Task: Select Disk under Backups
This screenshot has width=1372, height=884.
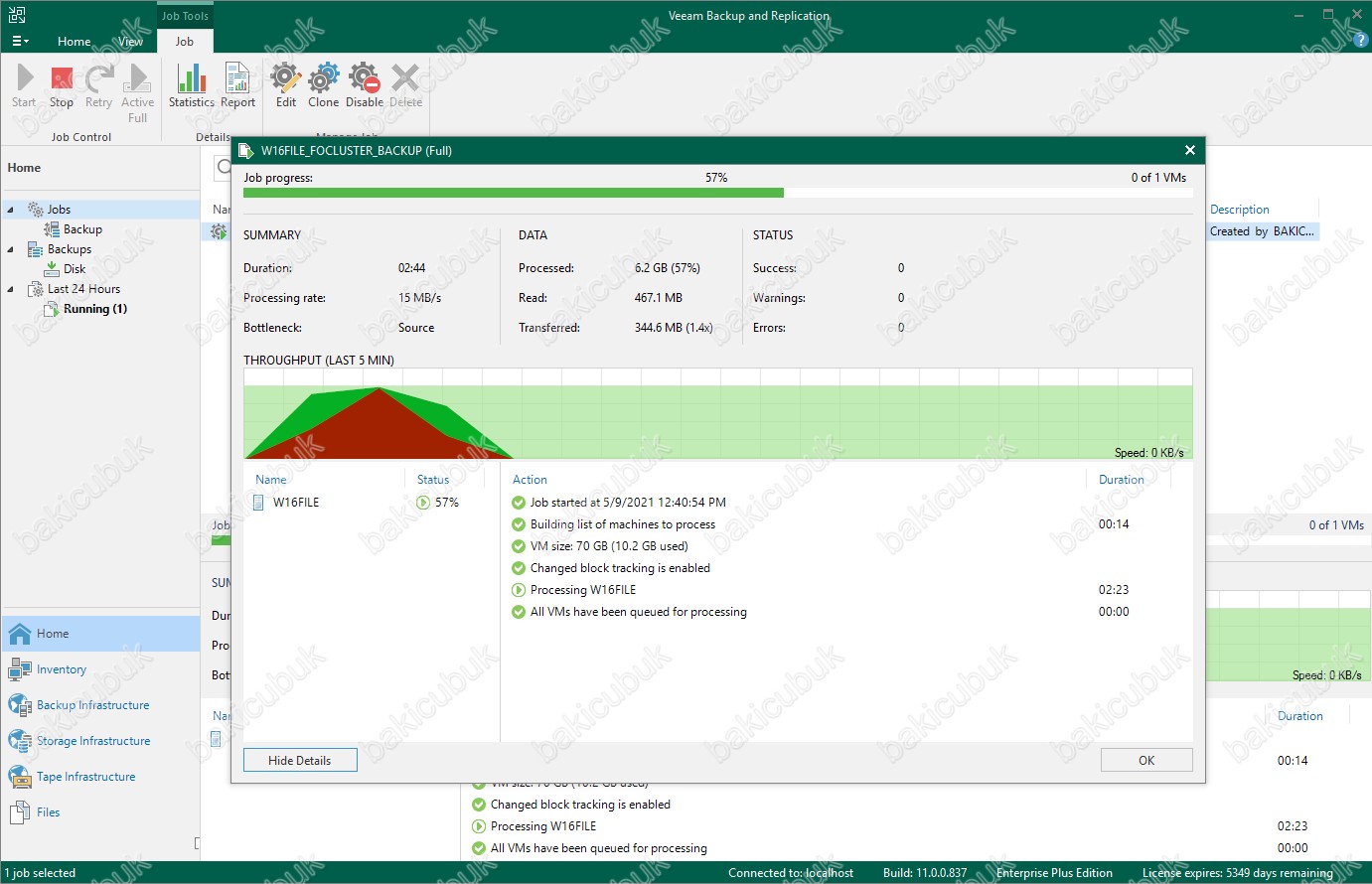Action: click(x=75, y=269)
